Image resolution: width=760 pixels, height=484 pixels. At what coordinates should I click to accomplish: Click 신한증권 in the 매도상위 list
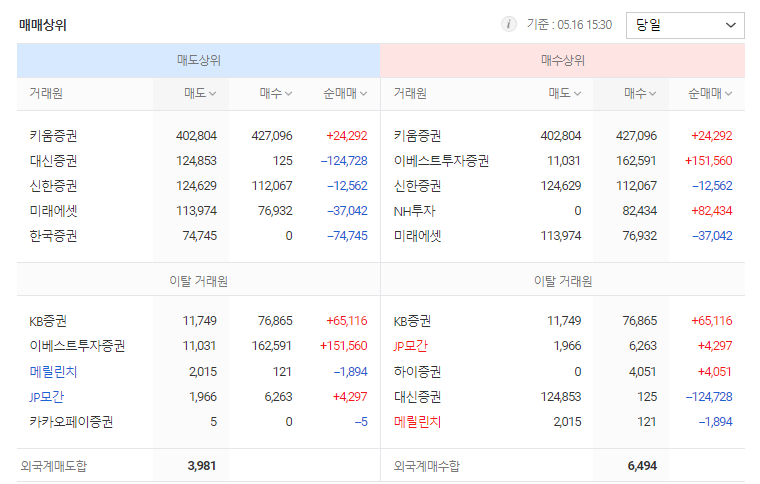coord(53,186)
